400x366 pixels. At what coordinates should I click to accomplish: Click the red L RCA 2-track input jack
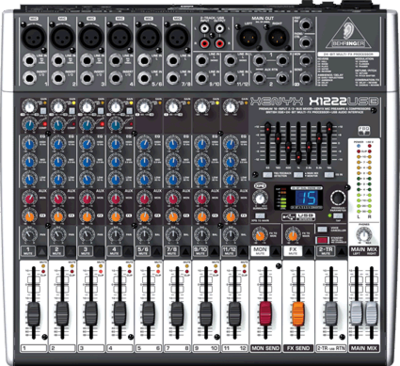pyautogui.click(x=204, y=43)
